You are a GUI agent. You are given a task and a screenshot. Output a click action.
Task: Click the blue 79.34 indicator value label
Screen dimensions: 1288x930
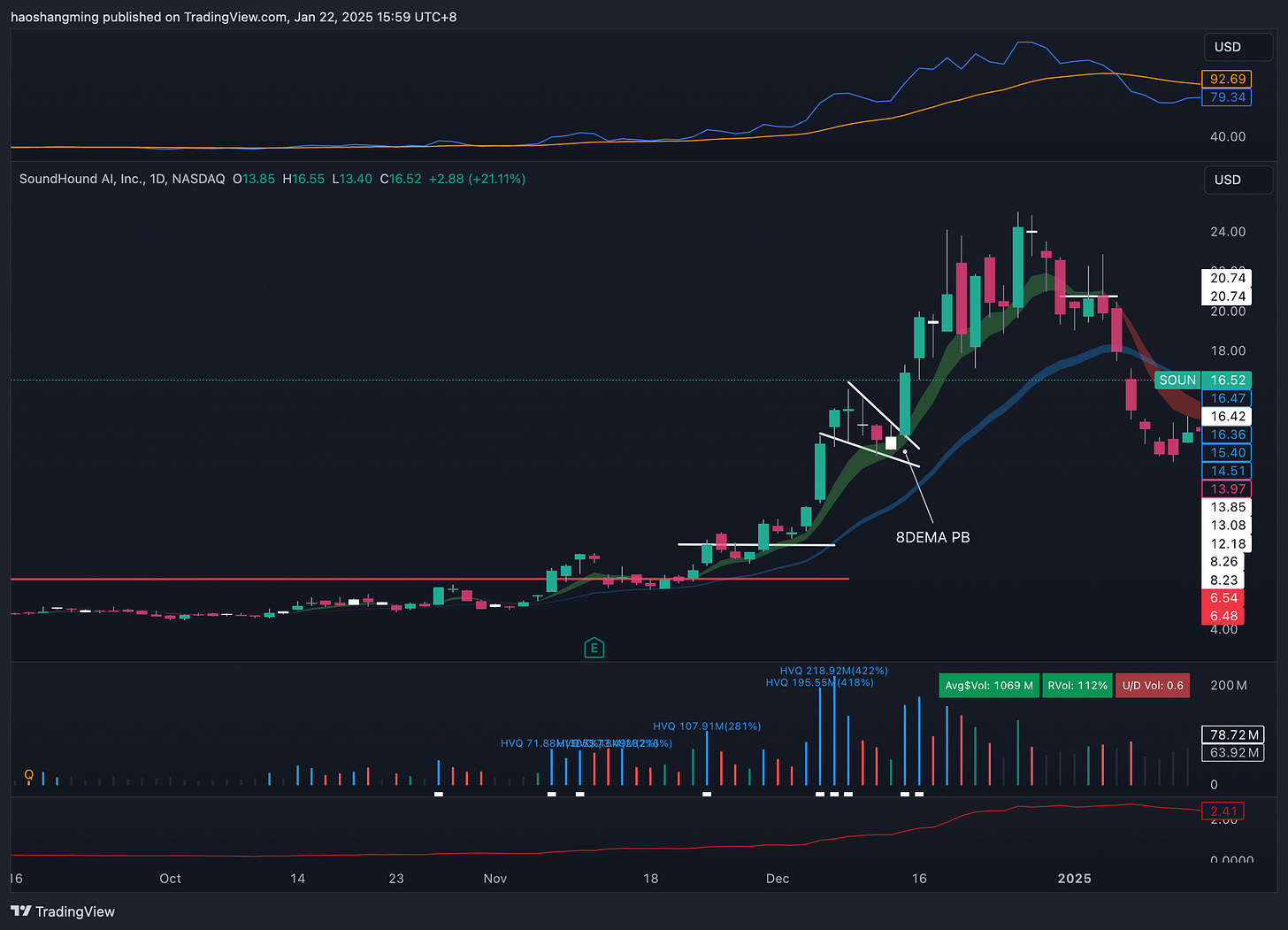(1227, 97)
